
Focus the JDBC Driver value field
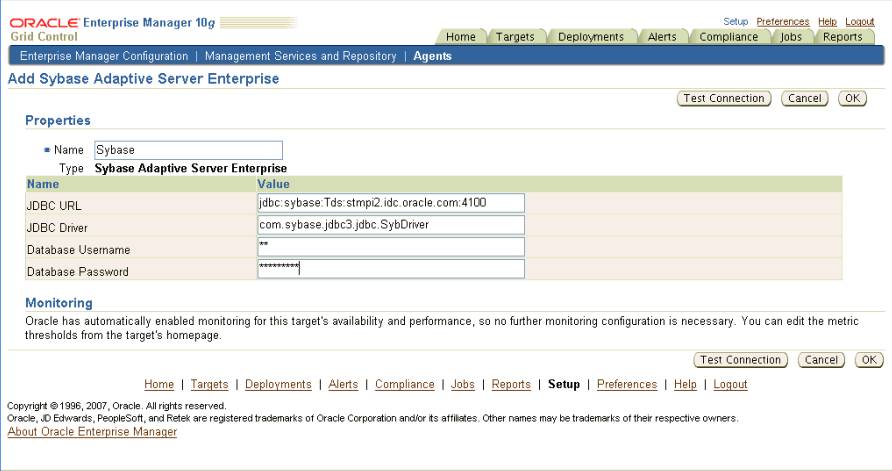(x=391, y=225)
